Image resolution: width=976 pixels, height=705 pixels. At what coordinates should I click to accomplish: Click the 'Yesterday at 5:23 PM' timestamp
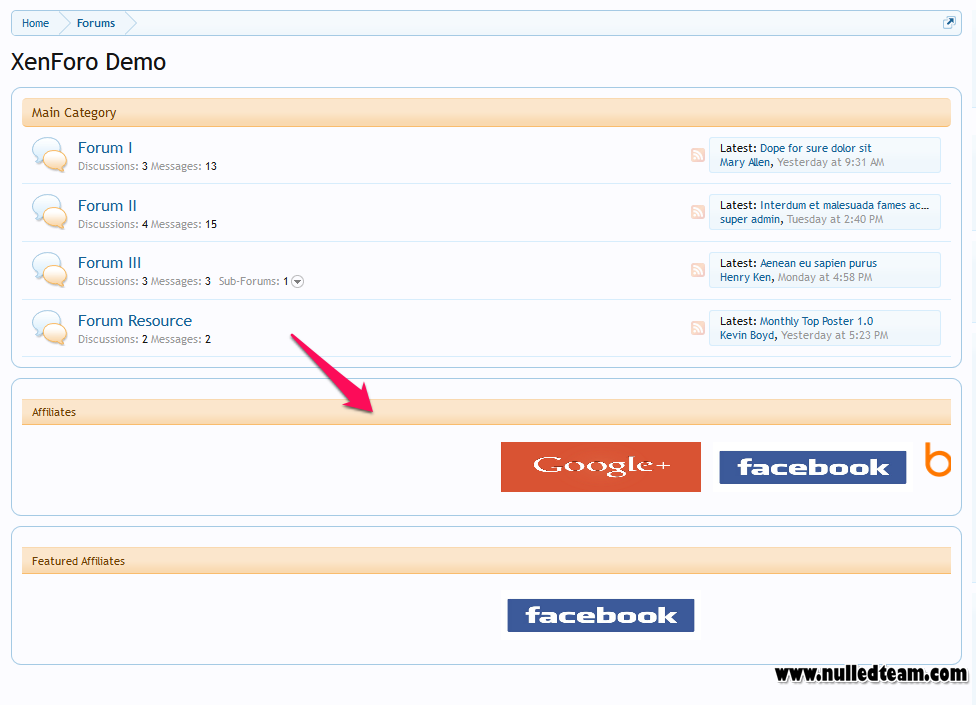(835, 335)
